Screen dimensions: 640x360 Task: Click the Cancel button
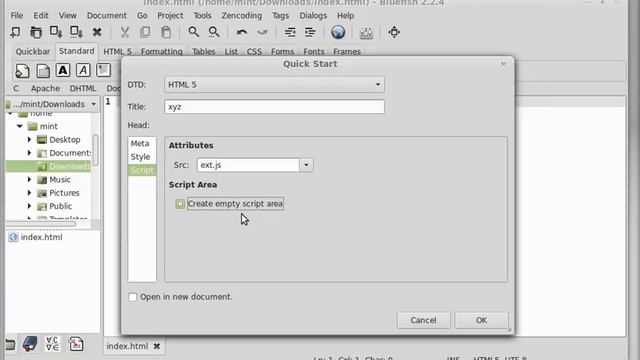(423, 320)
